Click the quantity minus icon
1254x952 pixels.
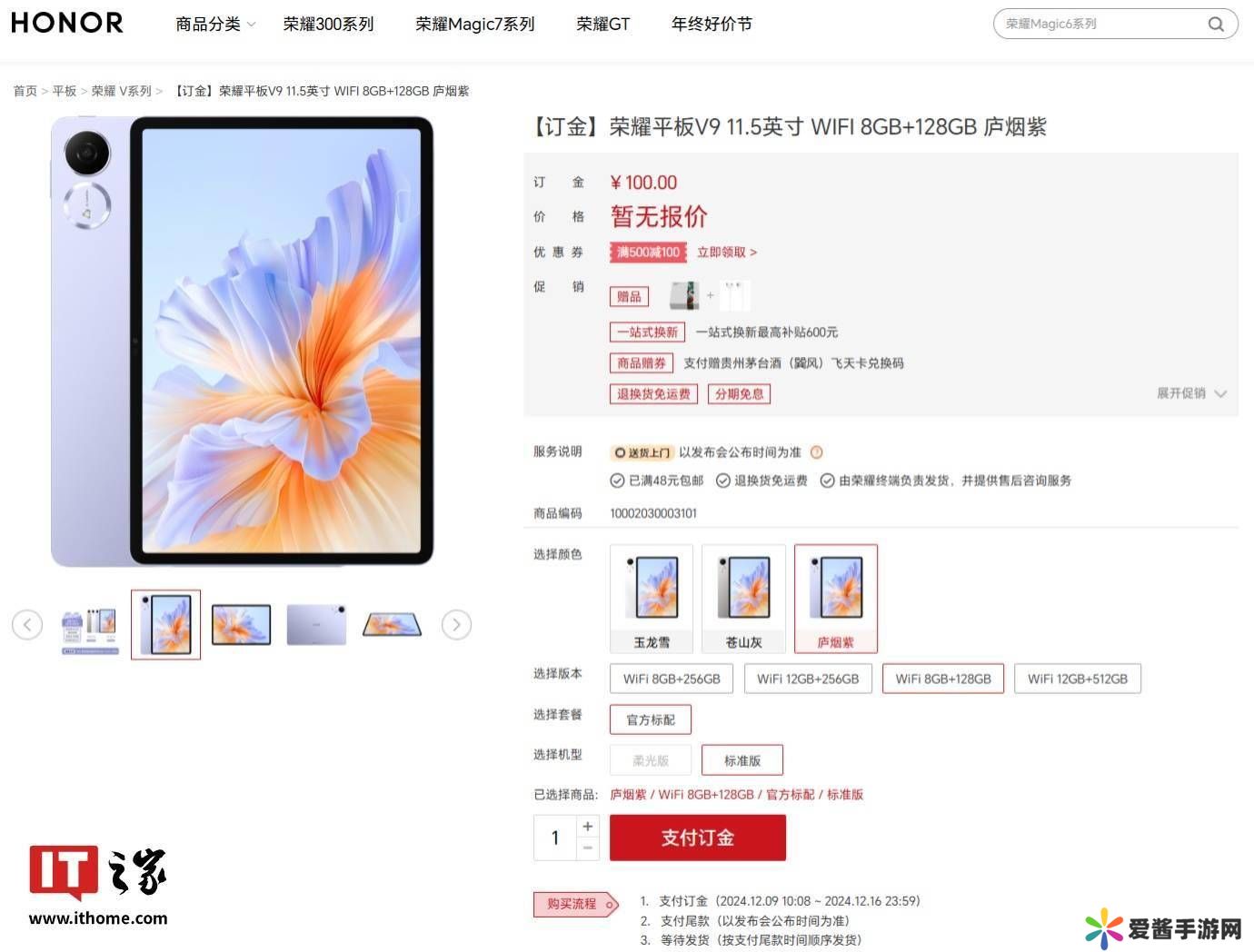tap(588, 848)
